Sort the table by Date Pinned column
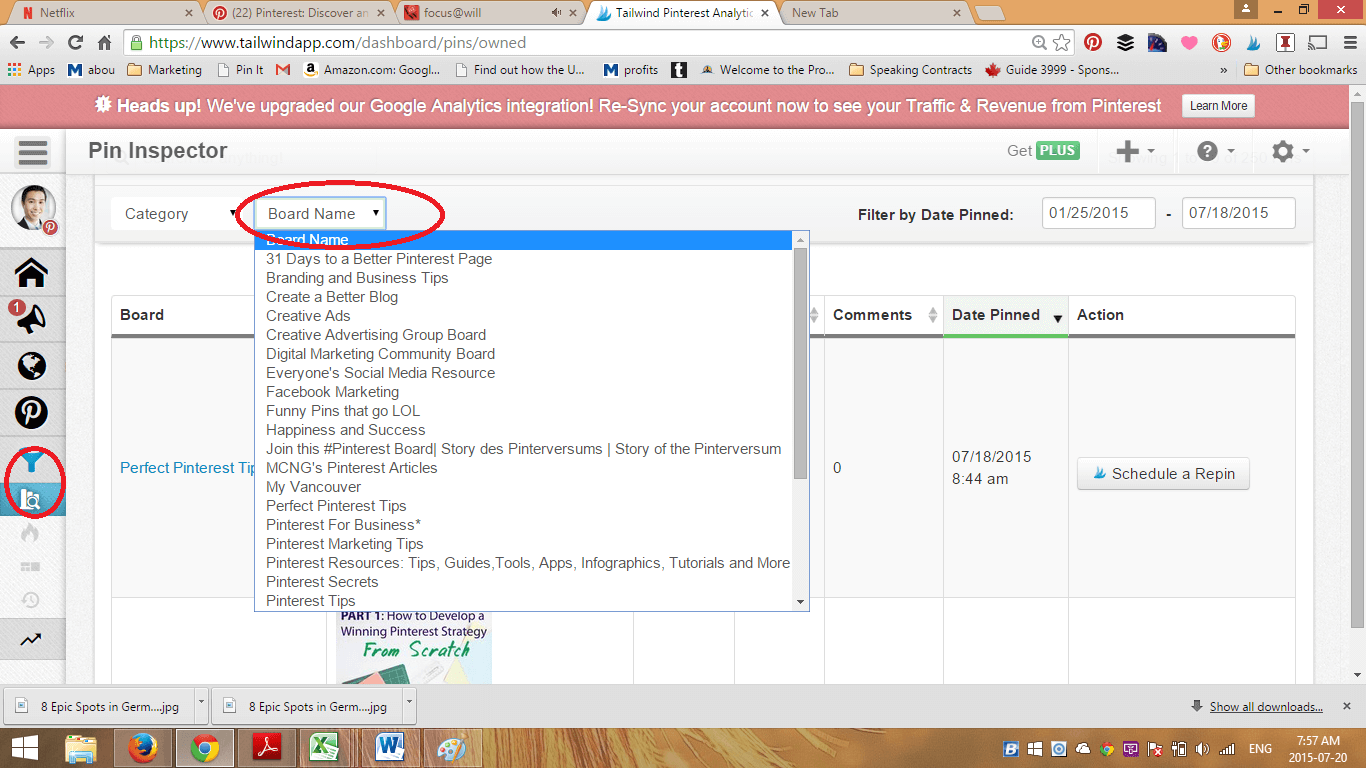Viewport: 1366px width, 768px height. [x=1006, y=315]
